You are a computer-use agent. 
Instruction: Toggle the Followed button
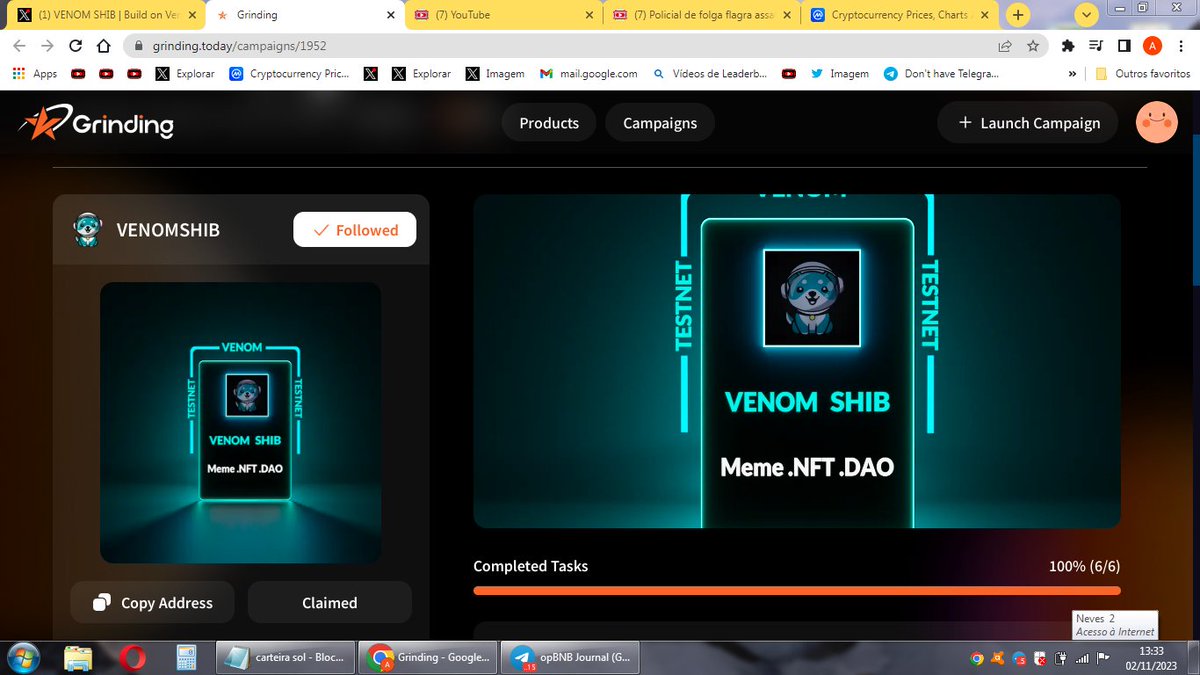tap(355, 230)
